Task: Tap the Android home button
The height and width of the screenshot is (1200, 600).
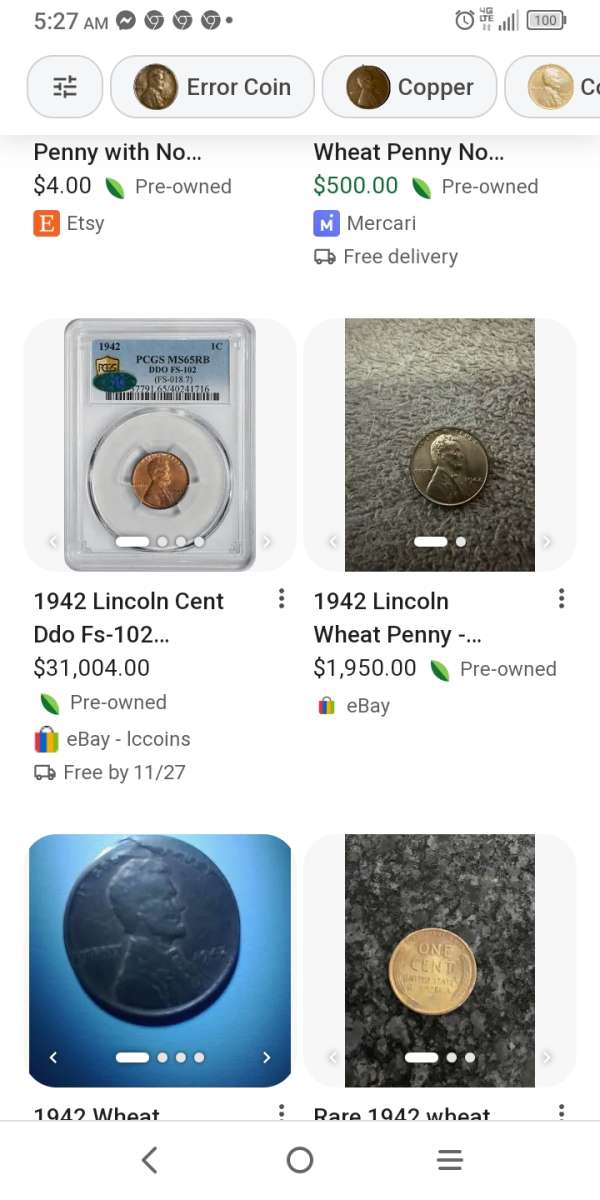Action: pyautogui.click(x=300, y=1160)
